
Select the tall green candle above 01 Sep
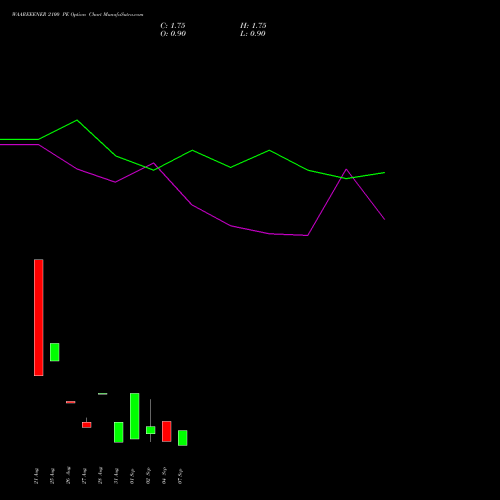135,416
